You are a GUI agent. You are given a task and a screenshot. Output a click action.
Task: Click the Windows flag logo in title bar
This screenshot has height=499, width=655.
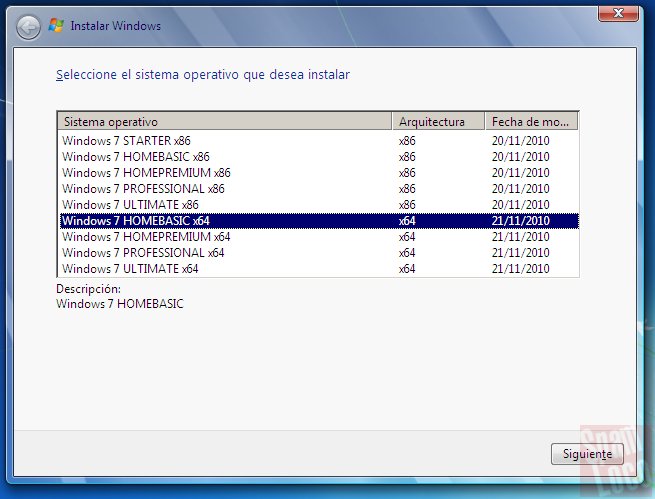point(56,25)
